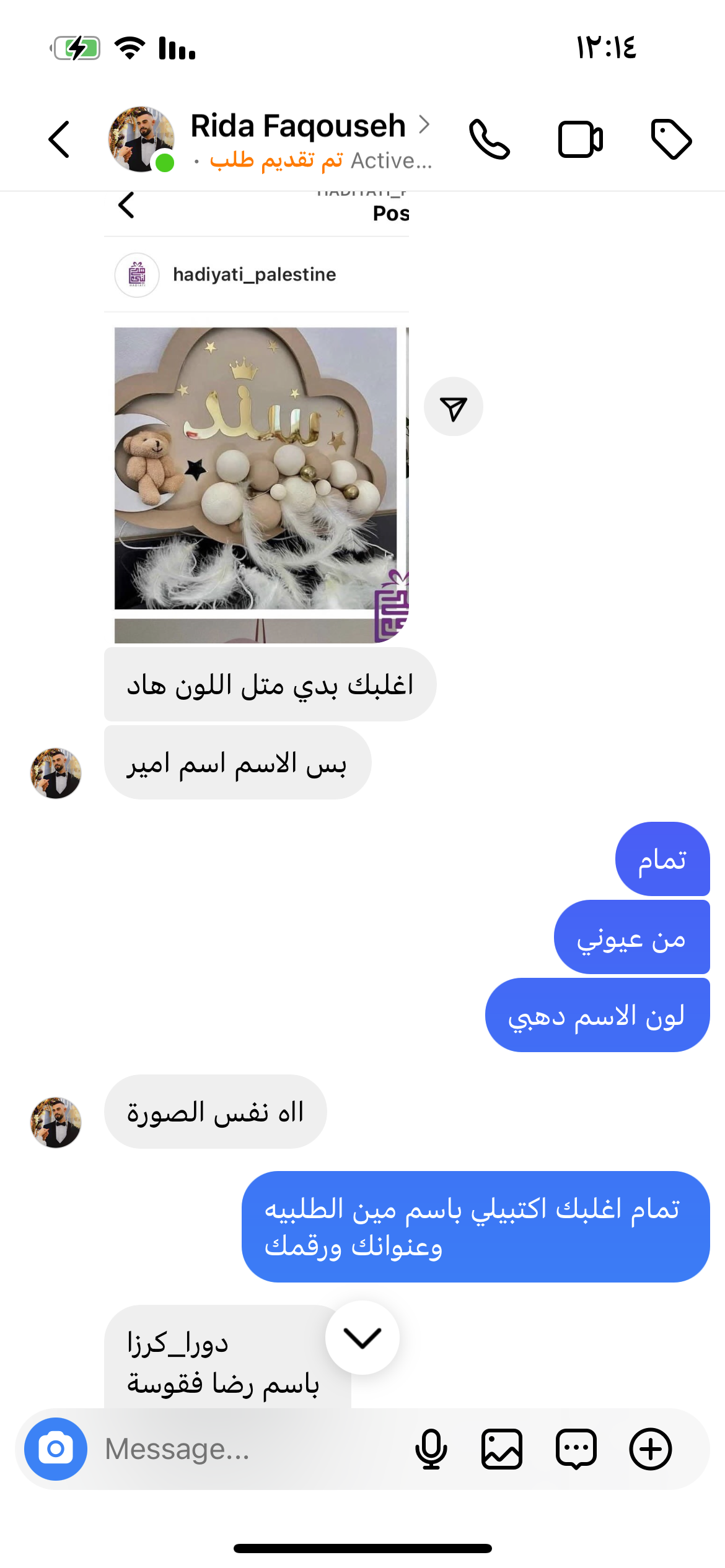
Task: Open the saved replies bubble icon
Action: 576,1449
